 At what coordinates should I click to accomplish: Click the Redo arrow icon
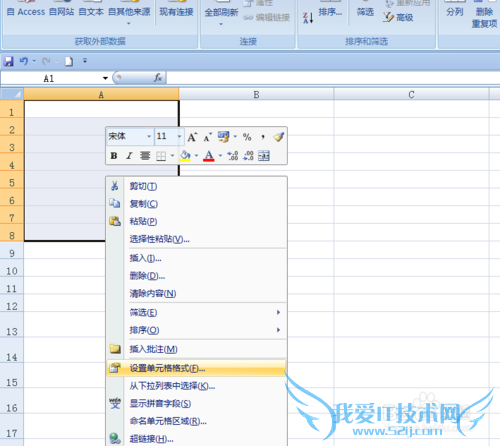point(46,61)
